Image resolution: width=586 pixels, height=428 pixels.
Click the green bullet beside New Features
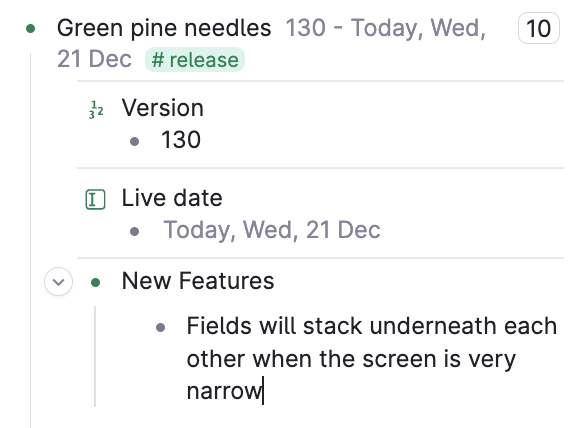tap(95, 282)
